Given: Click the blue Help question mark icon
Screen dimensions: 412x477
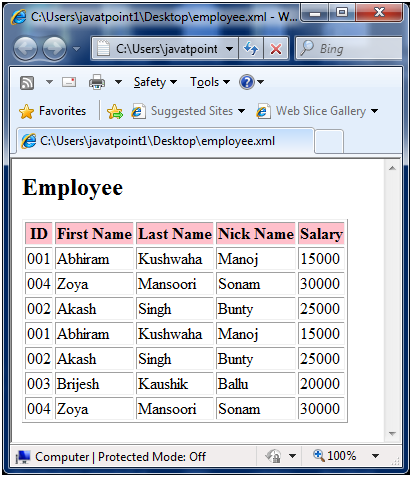Looking at the screenshot, I should coord(247,82).
